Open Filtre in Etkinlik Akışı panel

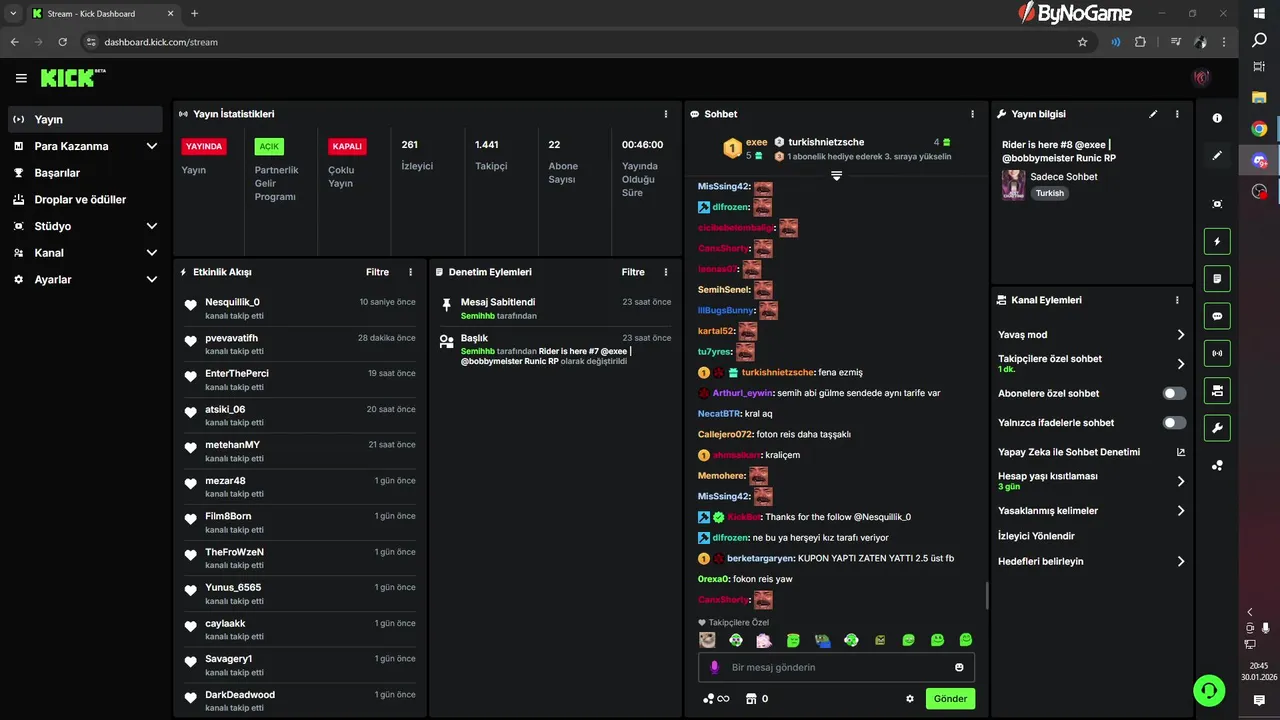click(x=377, y=272)
